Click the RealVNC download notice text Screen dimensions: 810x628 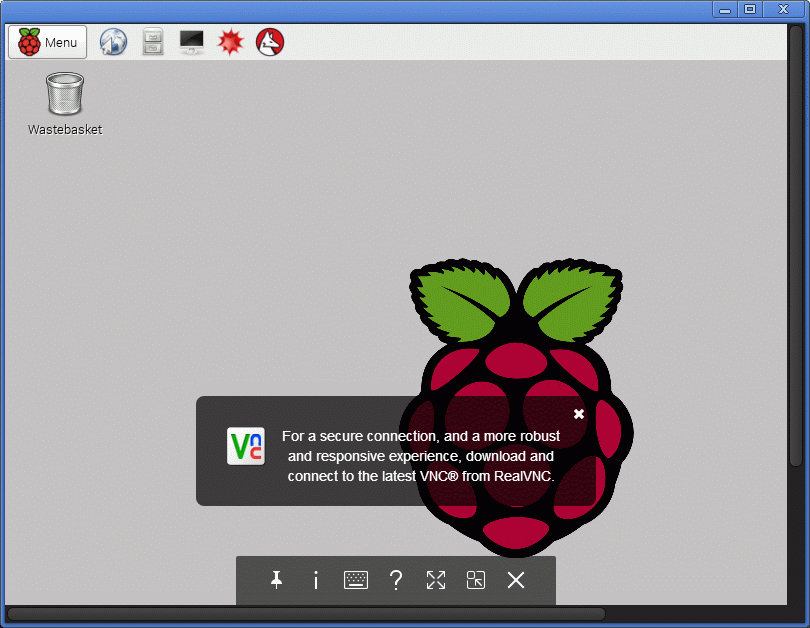click(x=420, y=456)
